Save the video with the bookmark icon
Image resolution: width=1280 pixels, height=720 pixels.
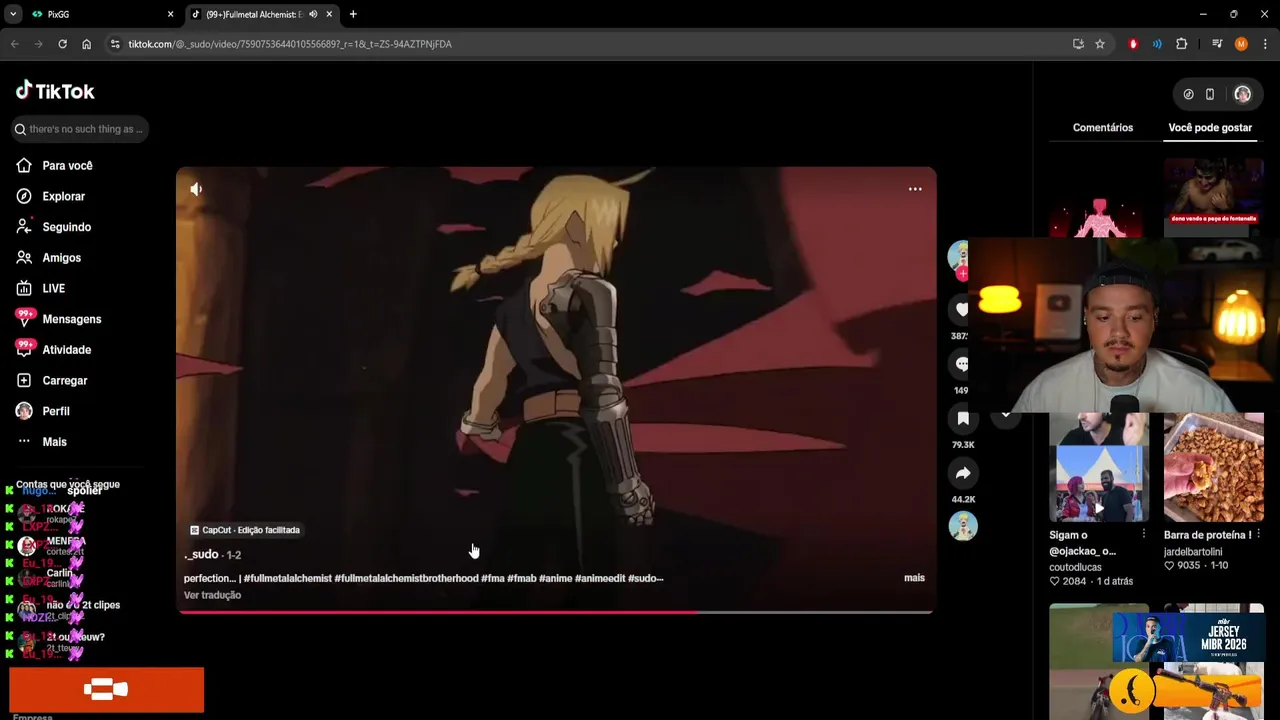coord(963,419)
